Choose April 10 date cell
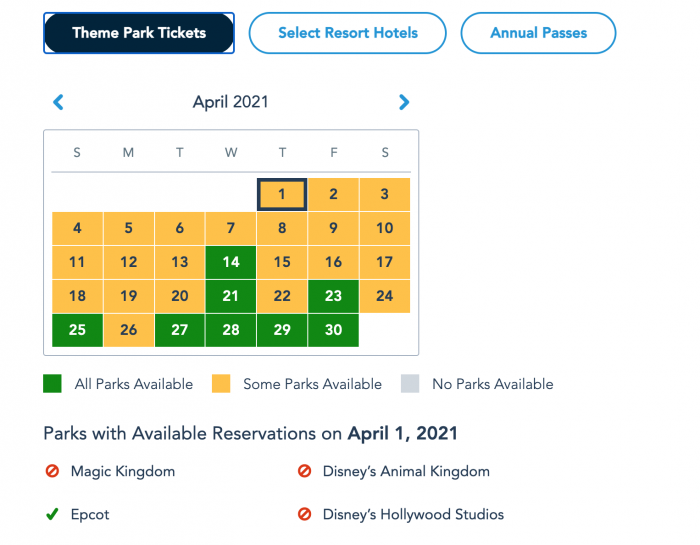 (385, 228)
